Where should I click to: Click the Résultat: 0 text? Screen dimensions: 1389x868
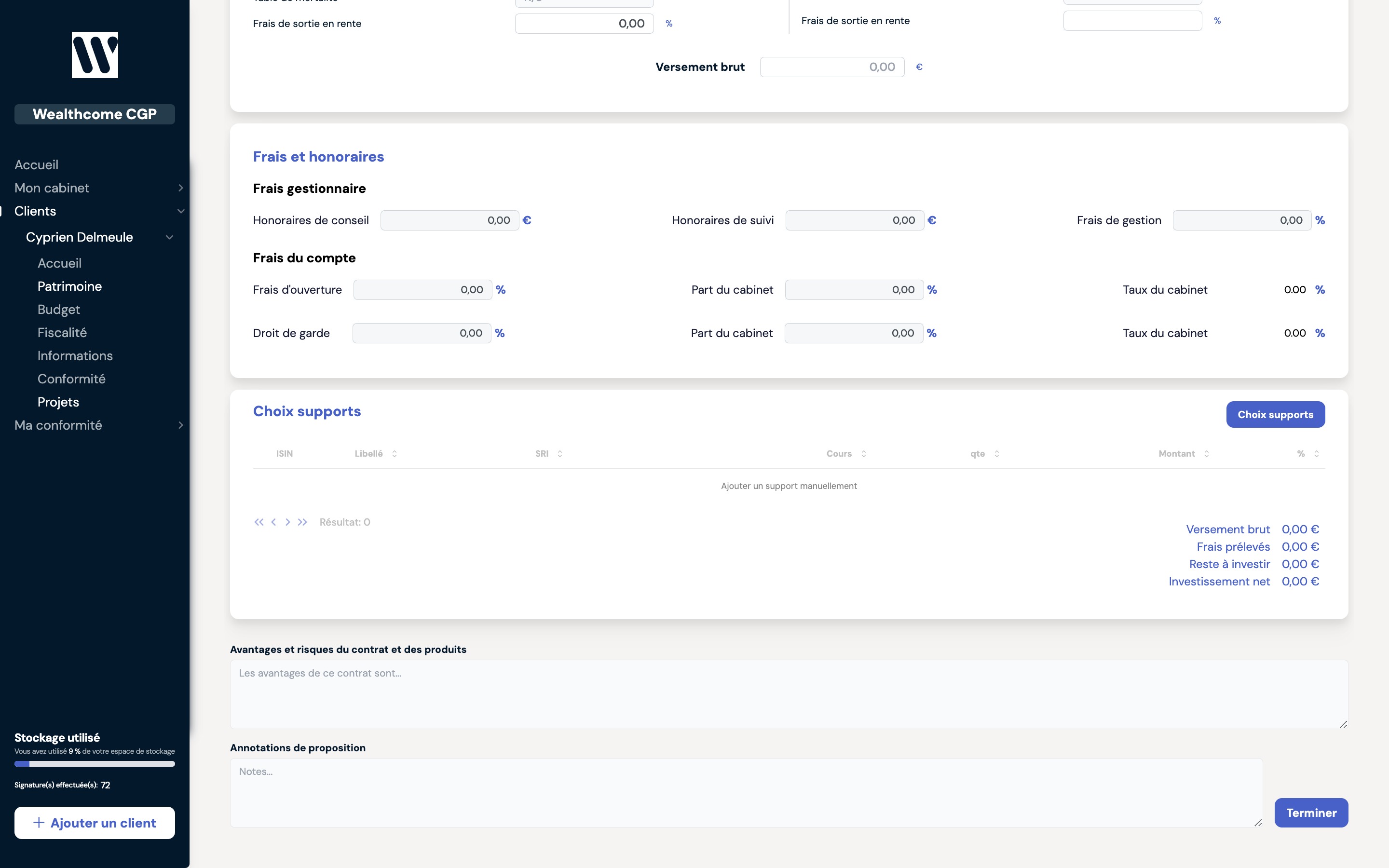(344, 522)
